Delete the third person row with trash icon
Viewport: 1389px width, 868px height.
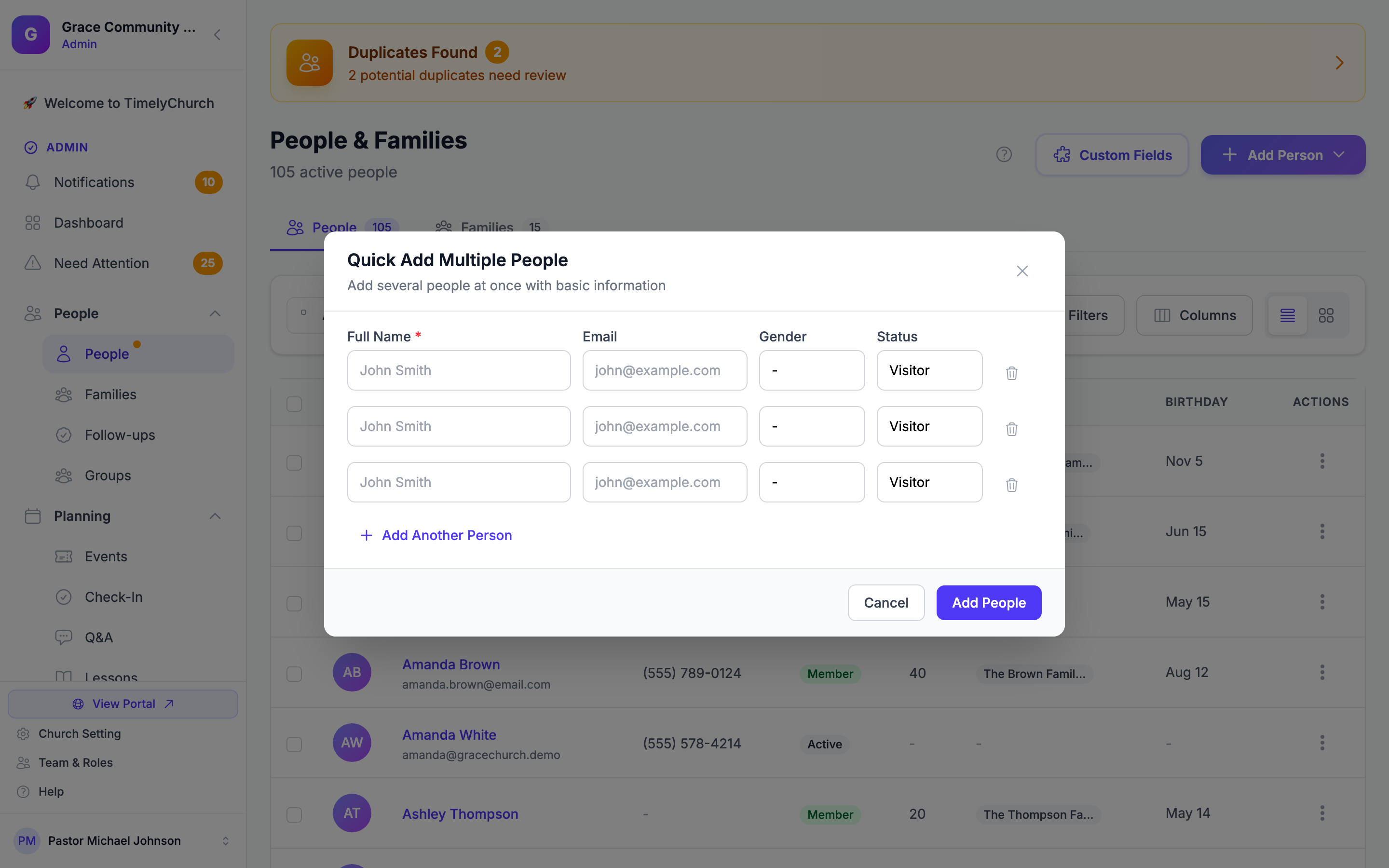(1011, 485)
